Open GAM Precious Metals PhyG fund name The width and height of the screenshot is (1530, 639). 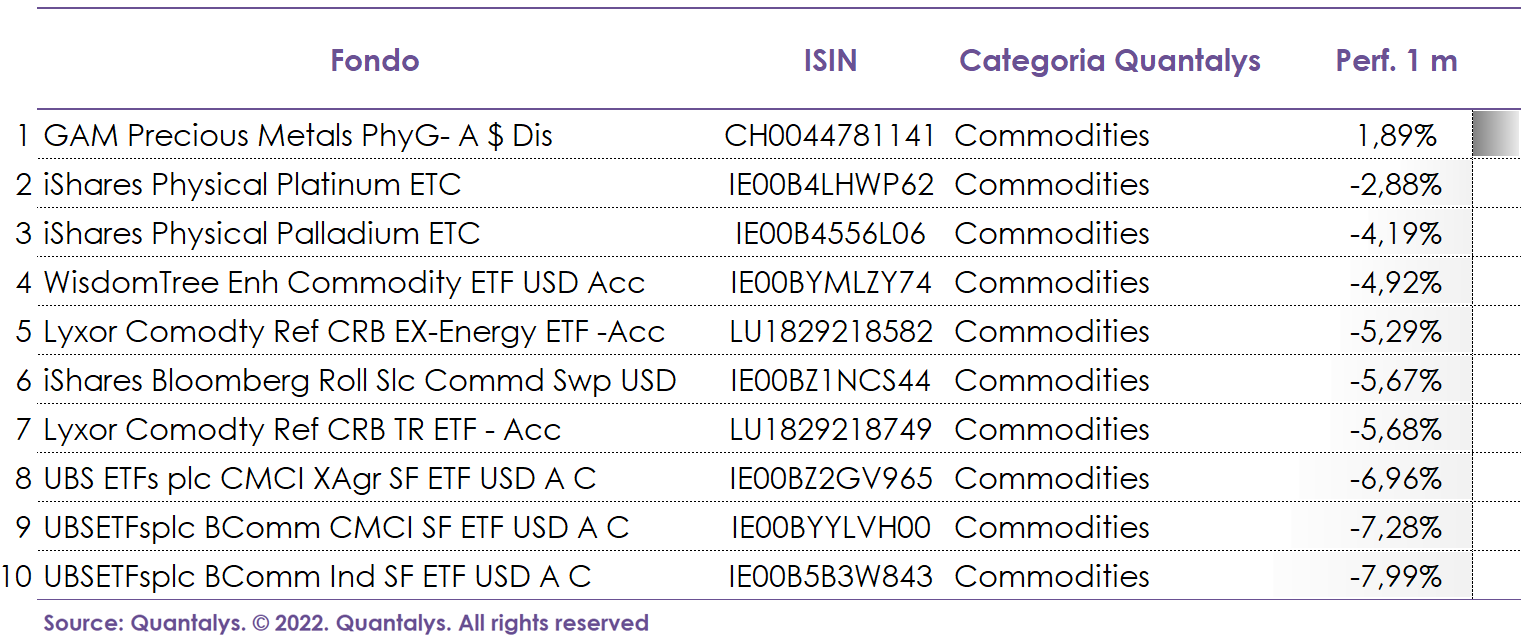click(298, 136)
